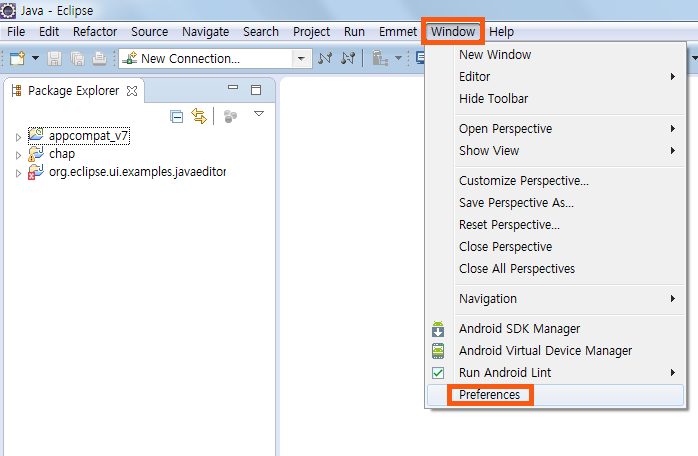The image size is (698, 456).
Task: Expand the Editor submenu
Action: pyautogui.click(x=556, y=77)
